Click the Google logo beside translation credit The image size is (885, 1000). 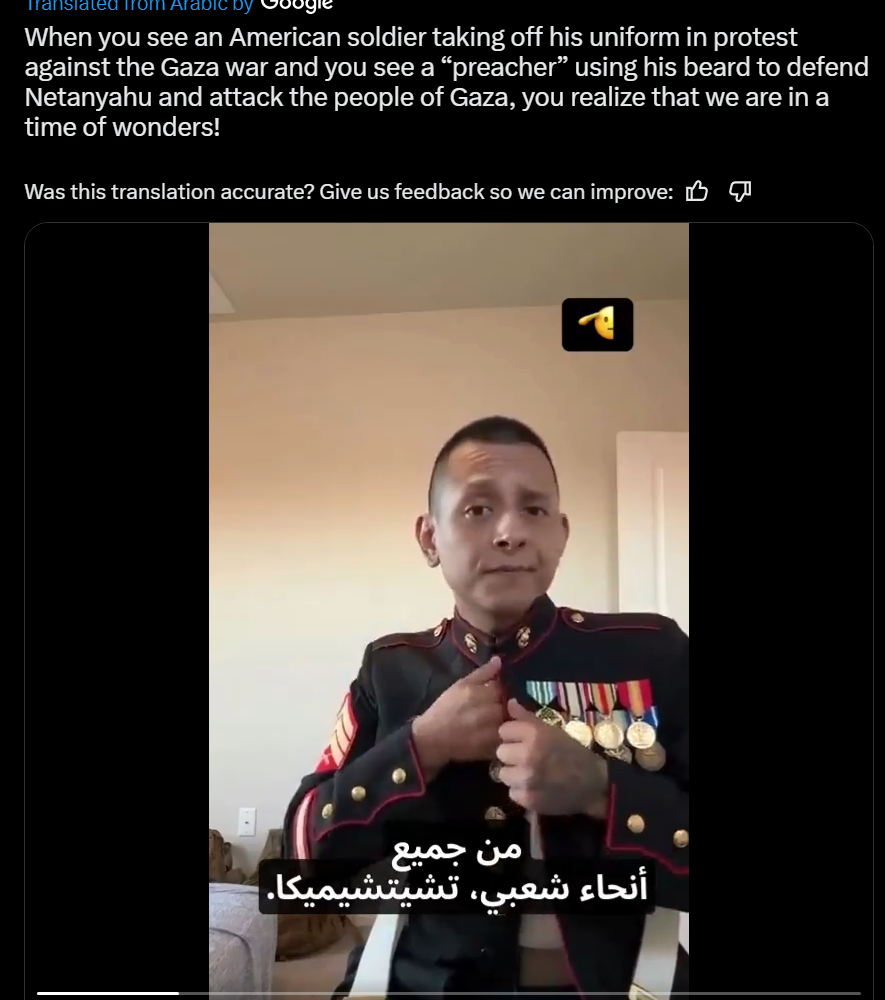[x=297, y=5]
